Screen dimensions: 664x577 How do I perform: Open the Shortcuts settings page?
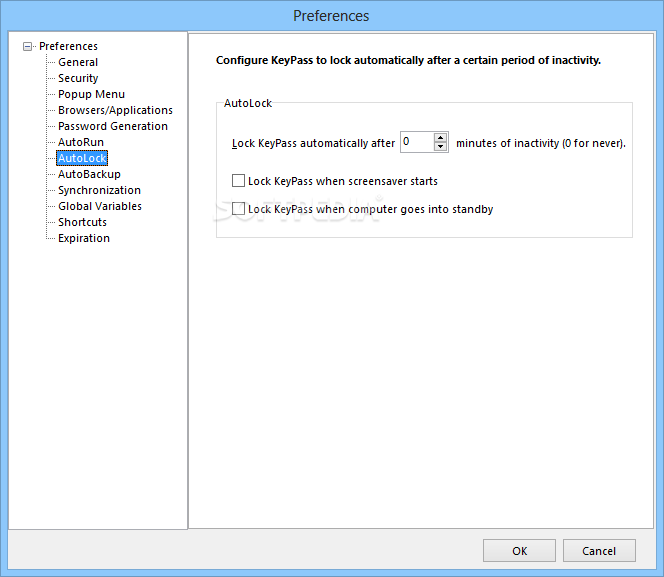pyautogui.click(x=83, y=222)
